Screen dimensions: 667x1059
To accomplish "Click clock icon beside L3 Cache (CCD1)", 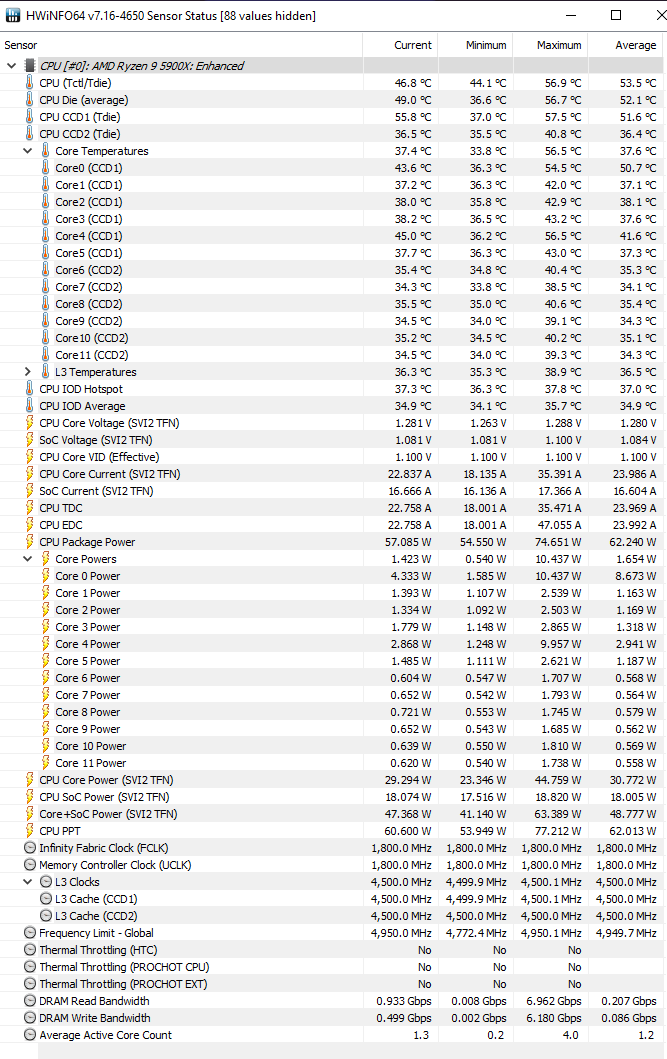I will 46,899.
